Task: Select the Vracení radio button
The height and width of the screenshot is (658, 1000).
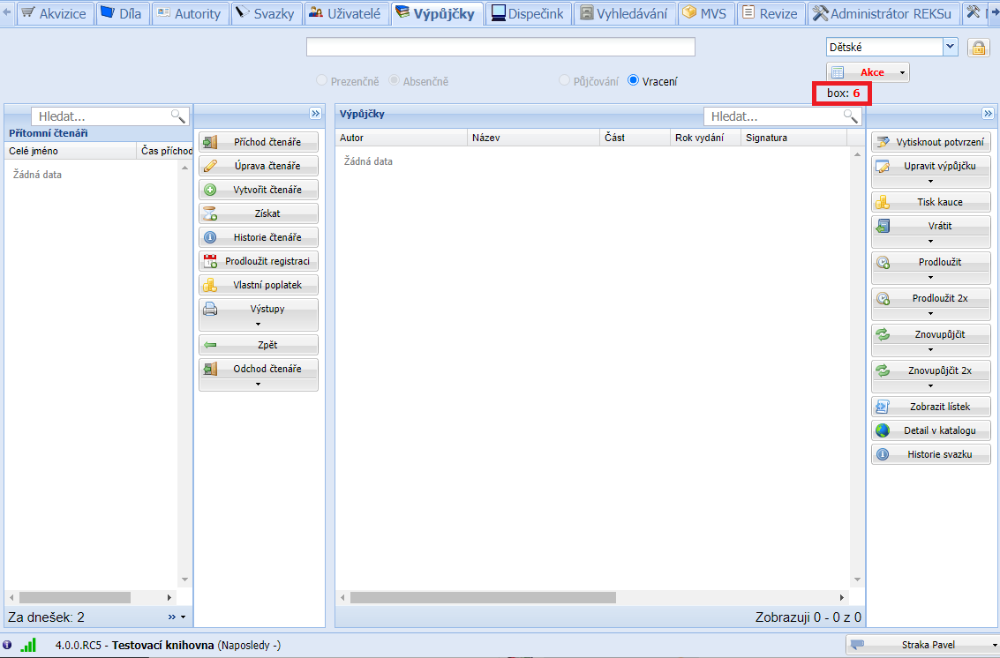Action: coord(633,81)
